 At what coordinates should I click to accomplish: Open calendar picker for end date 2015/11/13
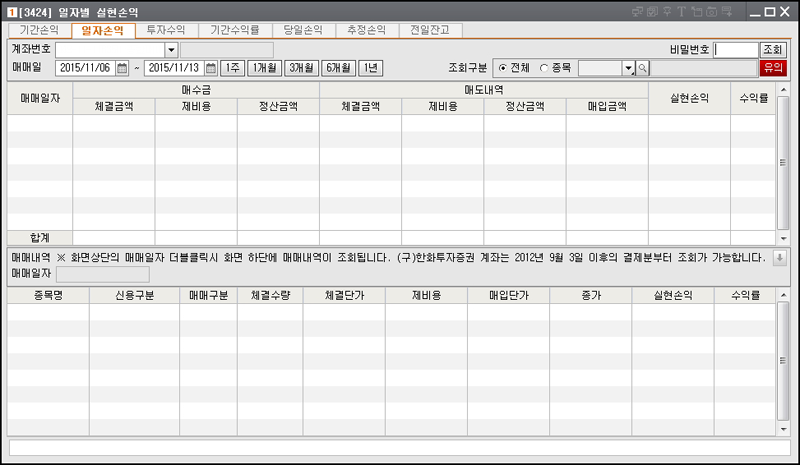click(209, 68)
